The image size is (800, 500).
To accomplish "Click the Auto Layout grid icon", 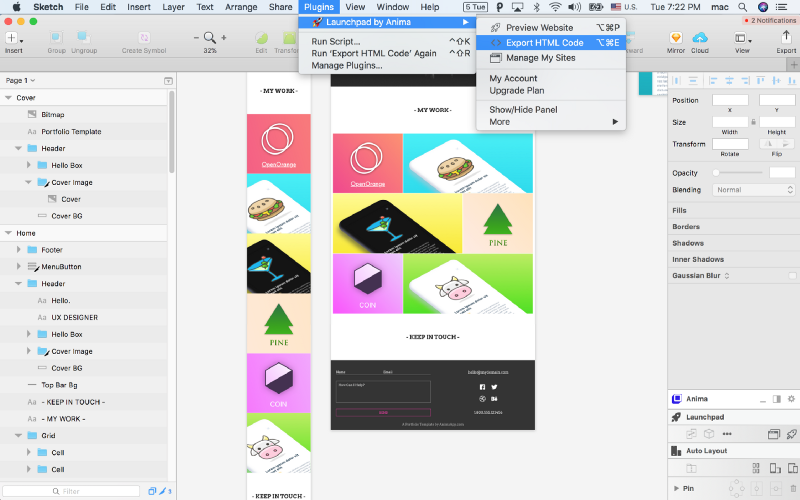I will (756, 468).
